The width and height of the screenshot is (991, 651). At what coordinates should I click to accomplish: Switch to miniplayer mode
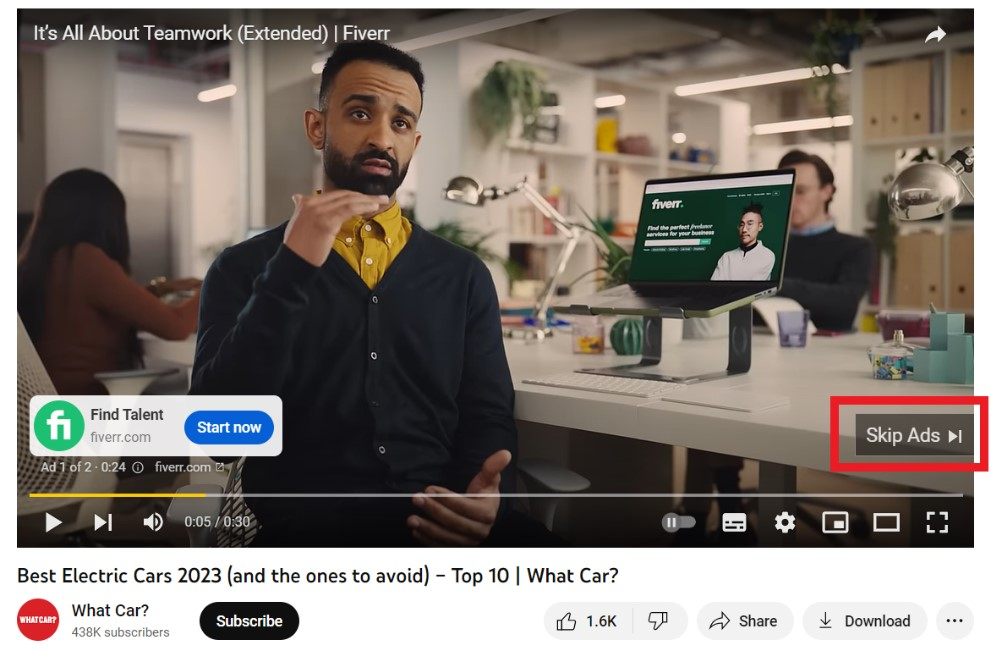835,523
